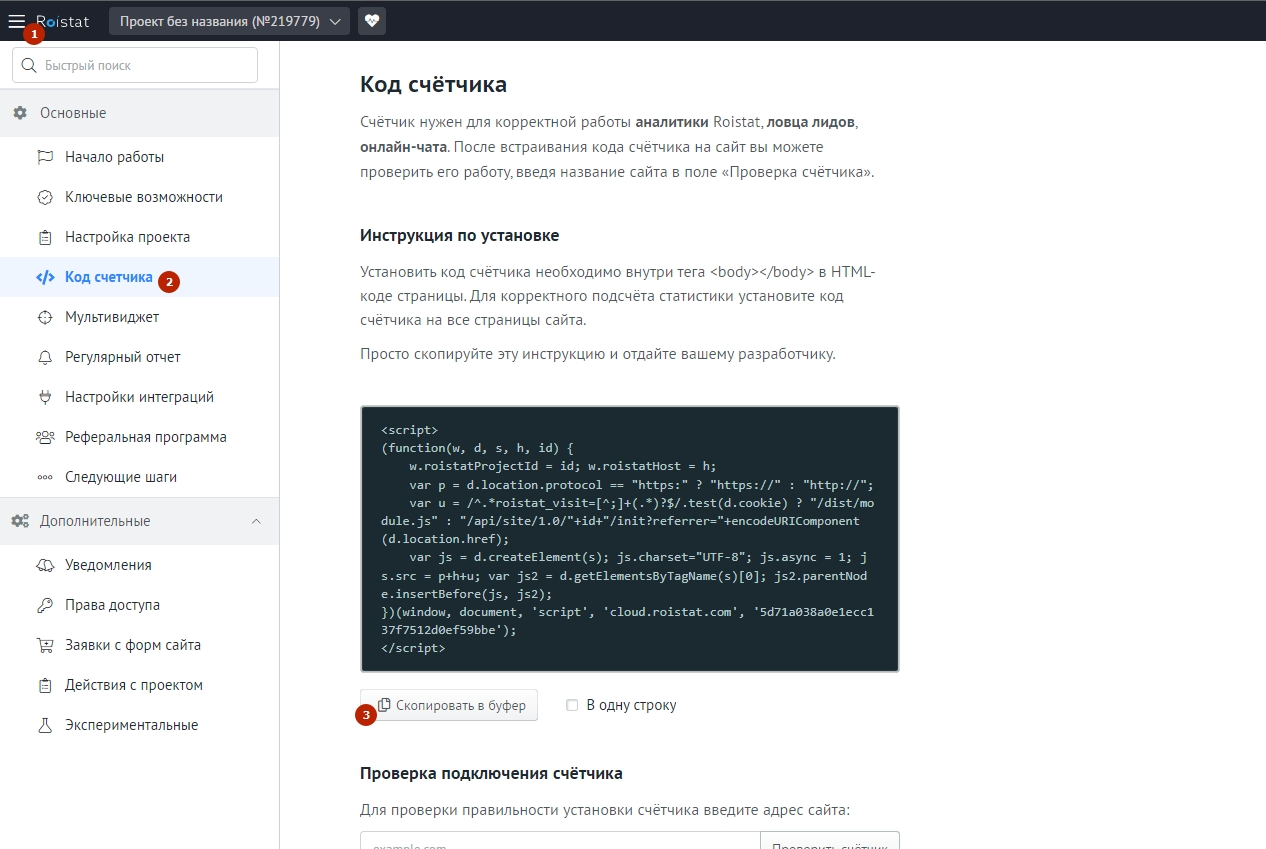Open Экспериментальные menu item
Image resolution: width=1266 pixels, height=849 pixels.
[x=140, y=725]
